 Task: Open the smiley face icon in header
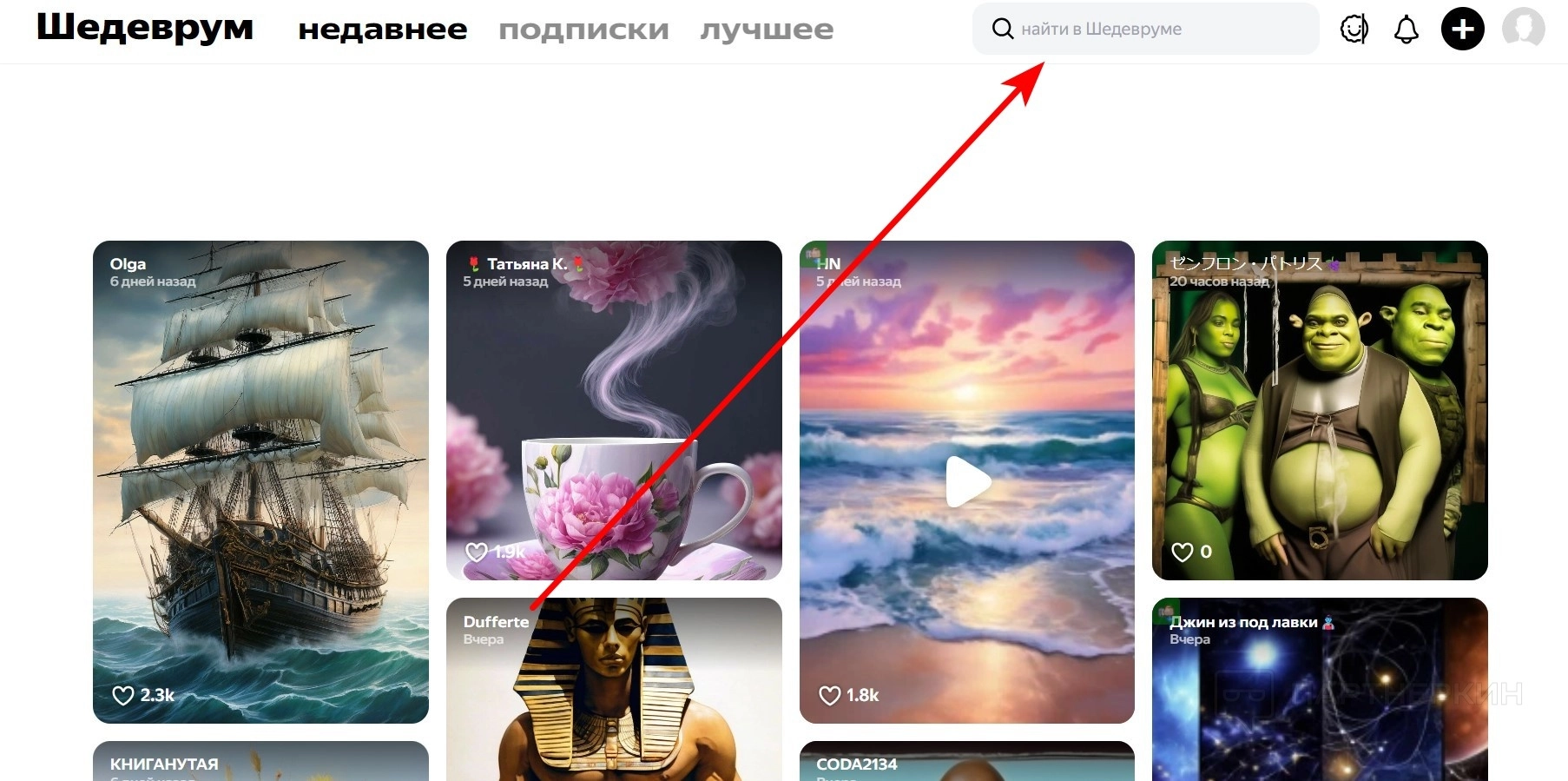1354,30
